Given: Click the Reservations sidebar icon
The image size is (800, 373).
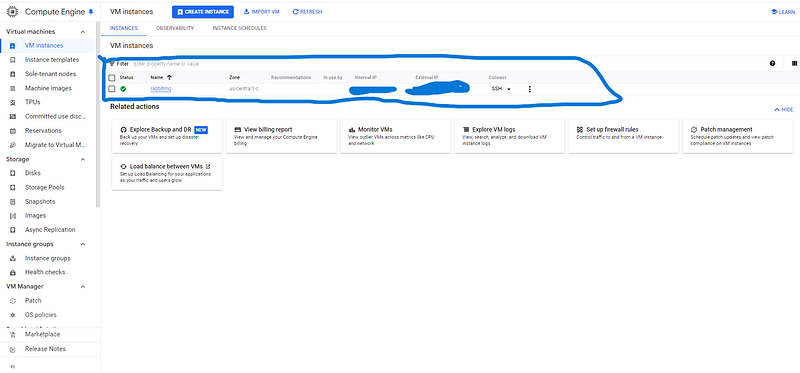Looking at the screenshot, I should coord(13,131).
